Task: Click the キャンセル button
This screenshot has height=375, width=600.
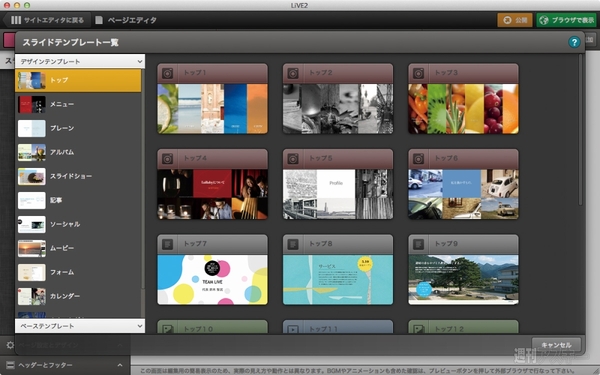Action: pyautogui.click(x=556, y=345)
